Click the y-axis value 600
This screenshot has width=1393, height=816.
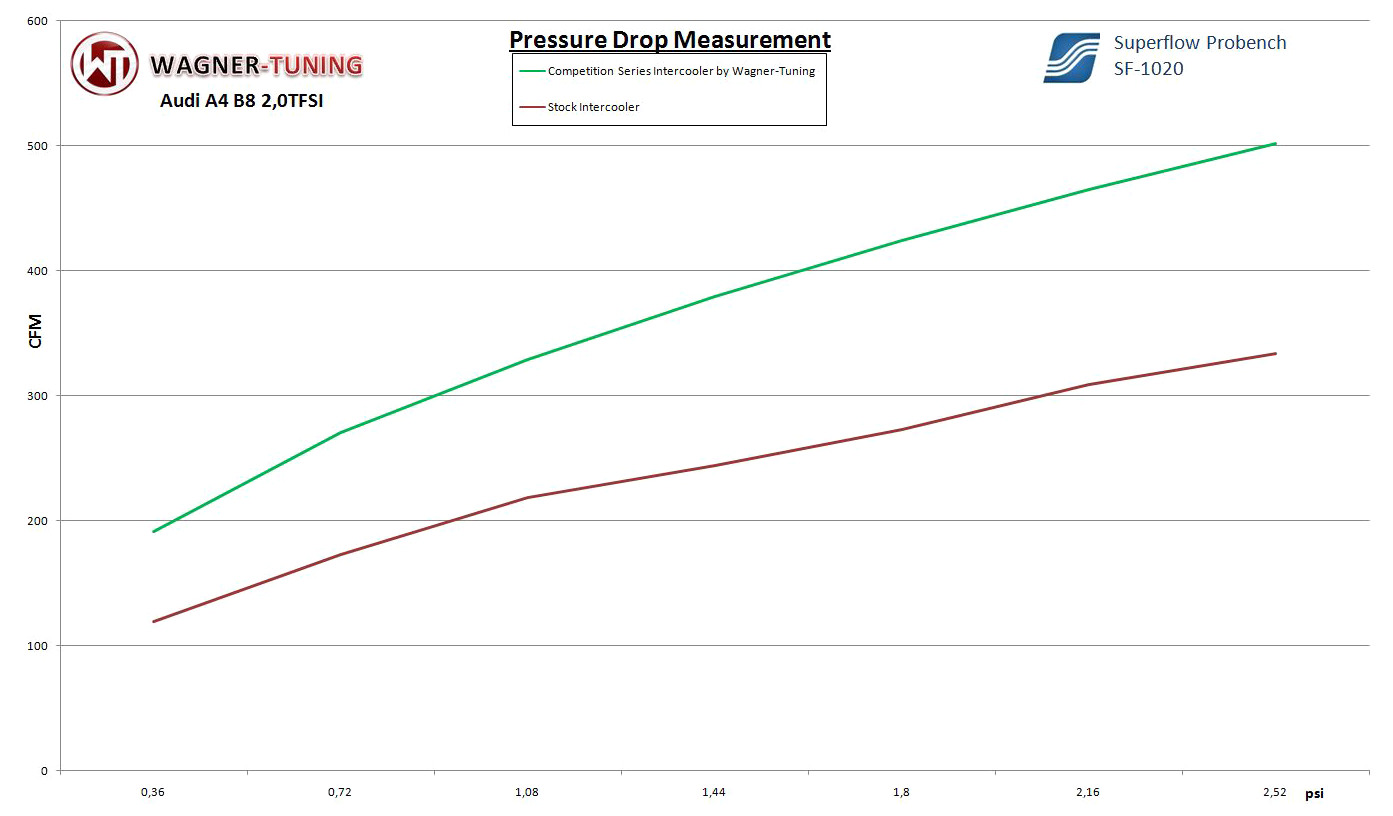coord(37,20)
